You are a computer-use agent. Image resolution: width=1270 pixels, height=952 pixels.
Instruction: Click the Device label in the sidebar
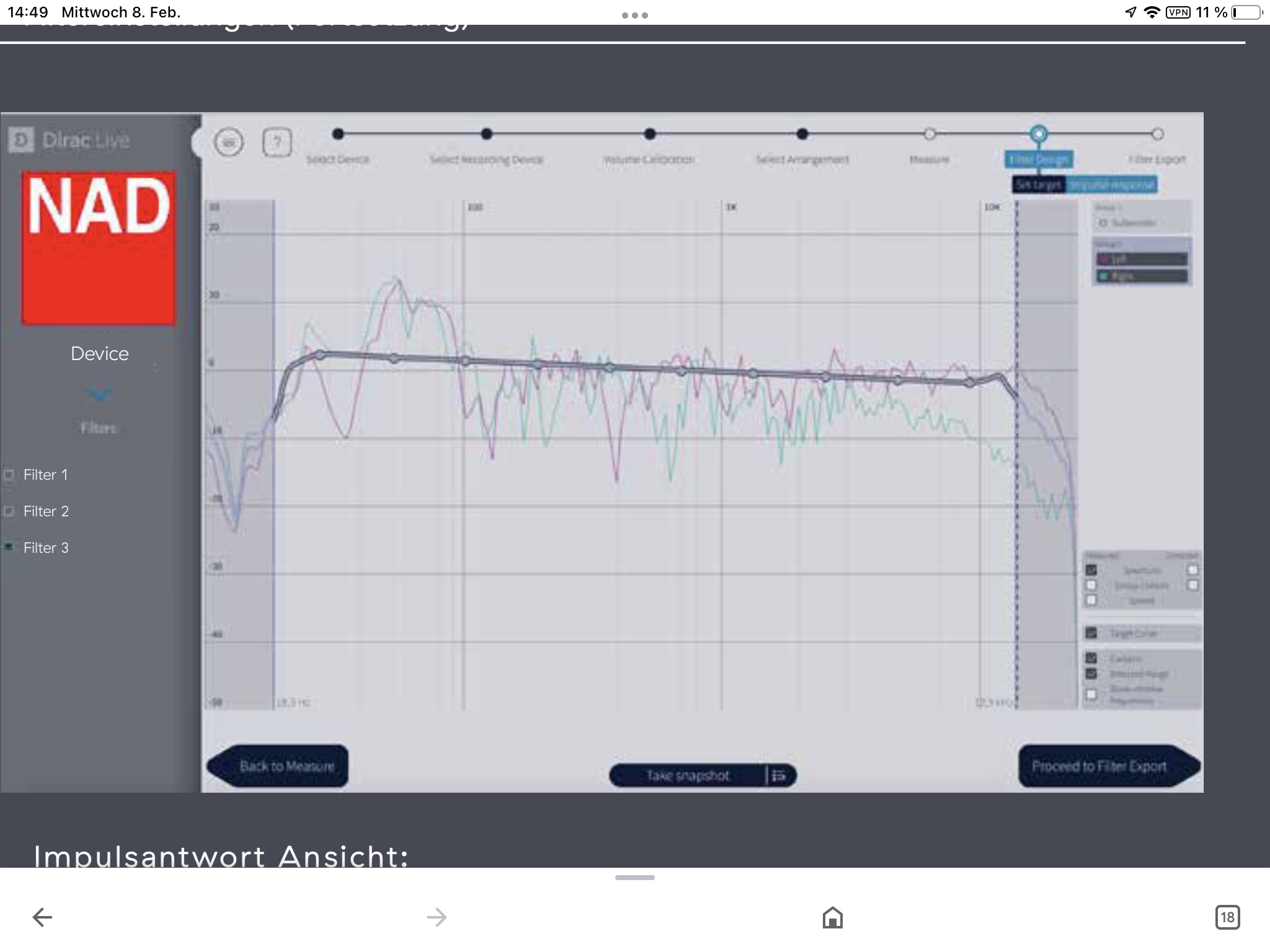(x=100, y=353)
